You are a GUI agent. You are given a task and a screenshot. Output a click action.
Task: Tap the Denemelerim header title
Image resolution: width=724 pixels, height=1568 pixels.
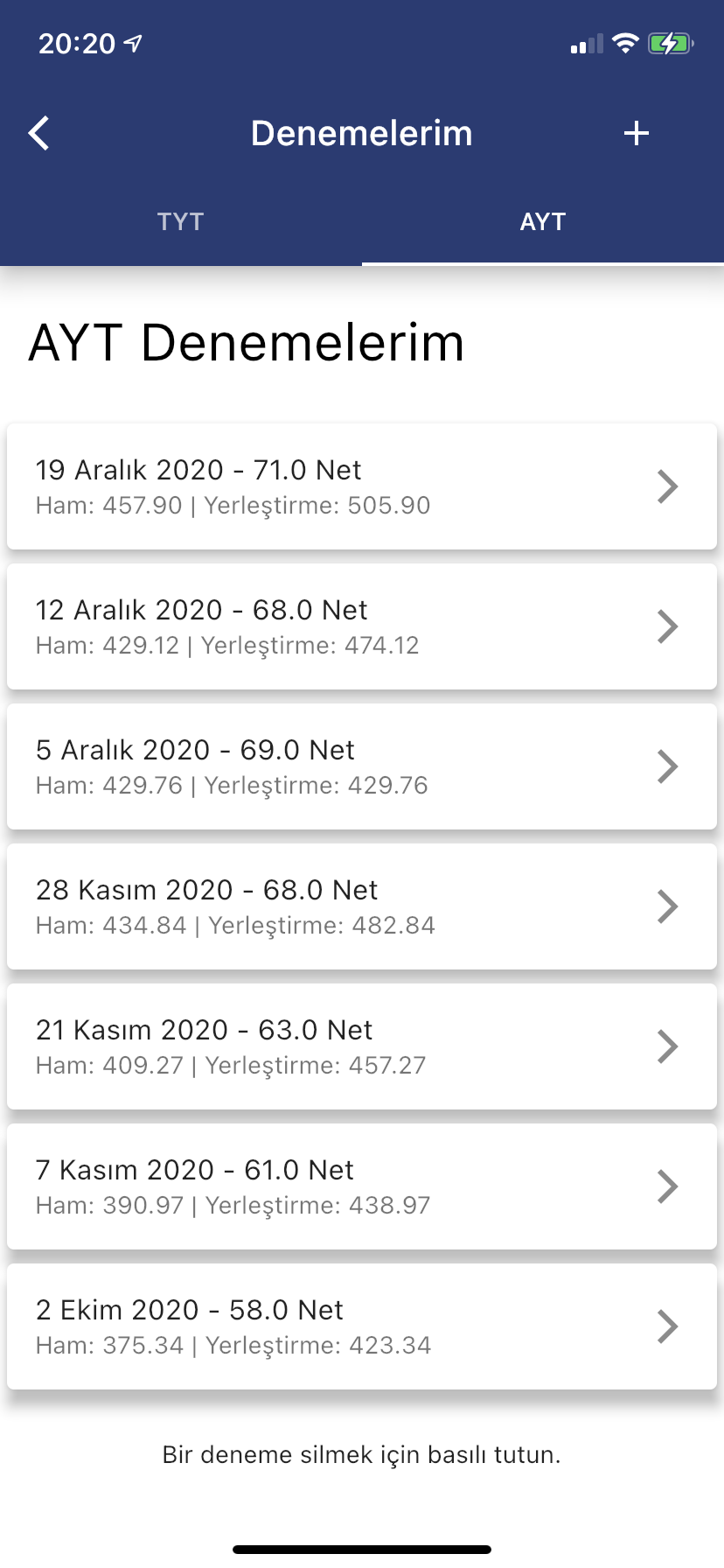[x=361, y=133]
